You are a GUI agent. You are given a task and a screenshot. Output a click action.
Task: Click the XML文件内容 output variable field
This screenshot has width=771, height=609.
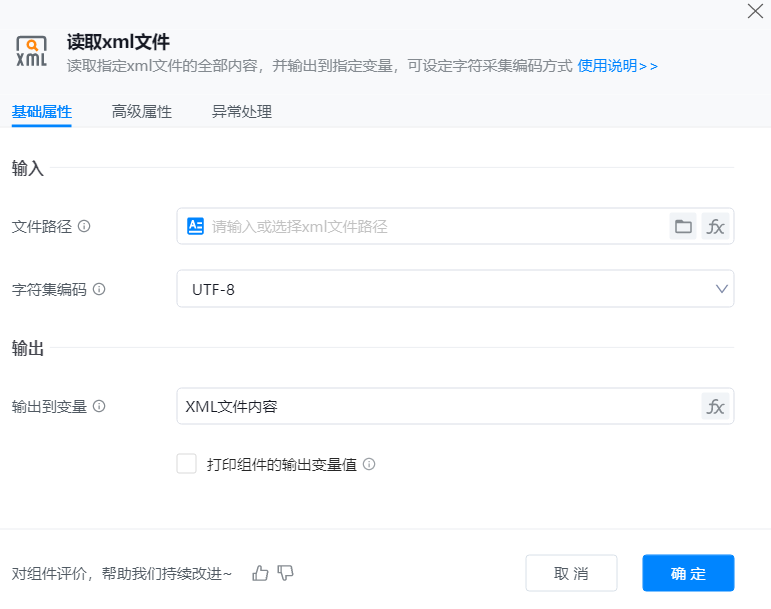click(435, 407)
